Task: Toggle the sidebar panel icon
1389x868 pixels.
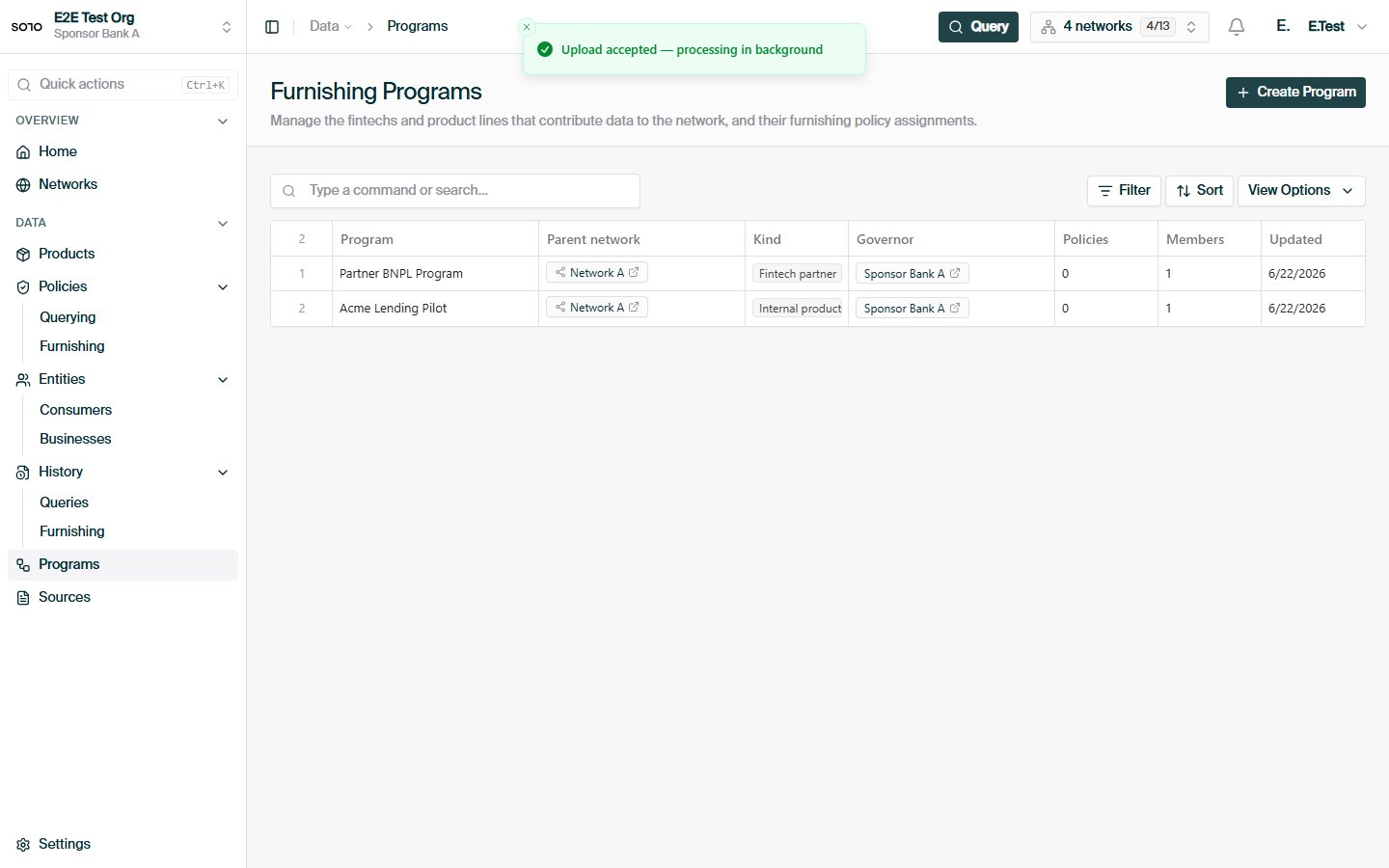Action: (x=272, y=27)
